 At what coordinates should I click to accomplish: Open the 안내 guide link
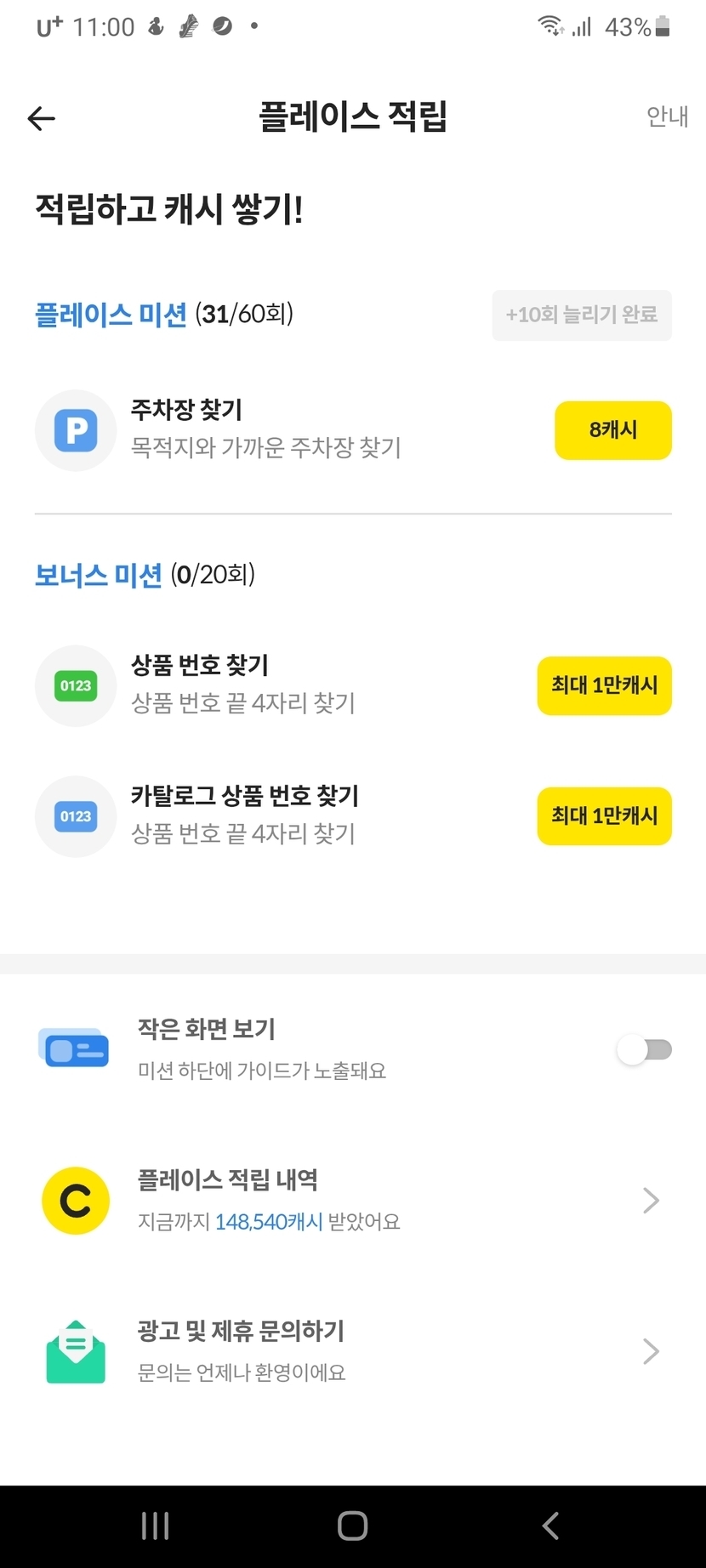[667, 116]
